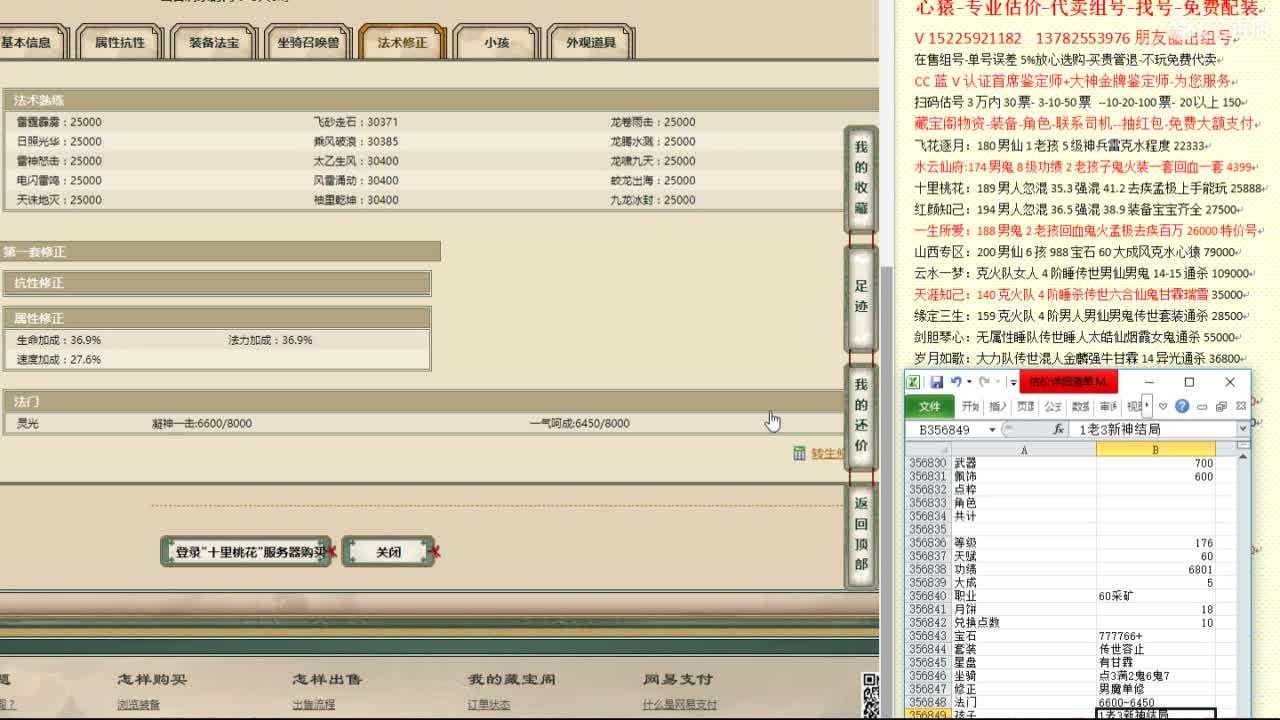The width and height of the screenshot is (1280, 720).
Task: Click the Excel application icon in the title bar
Action: click(x=913, y=382)
